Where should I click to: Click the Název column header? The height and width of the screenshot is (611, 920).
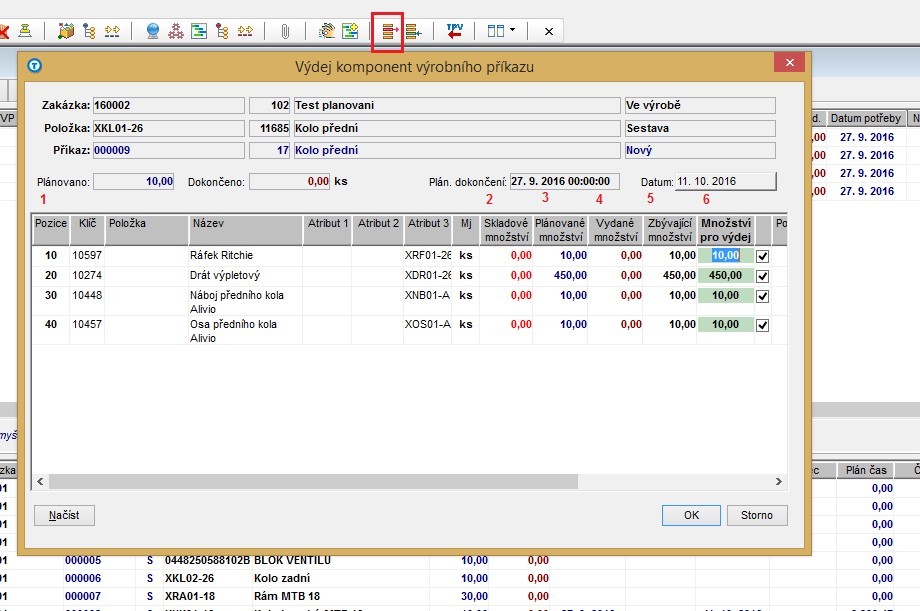click(x=245, y=229)
